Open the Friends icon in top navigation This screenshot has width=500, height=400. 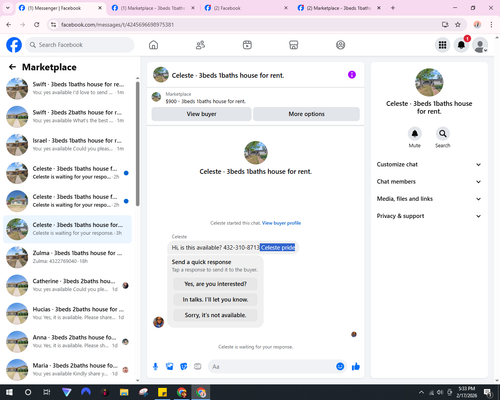200,45
